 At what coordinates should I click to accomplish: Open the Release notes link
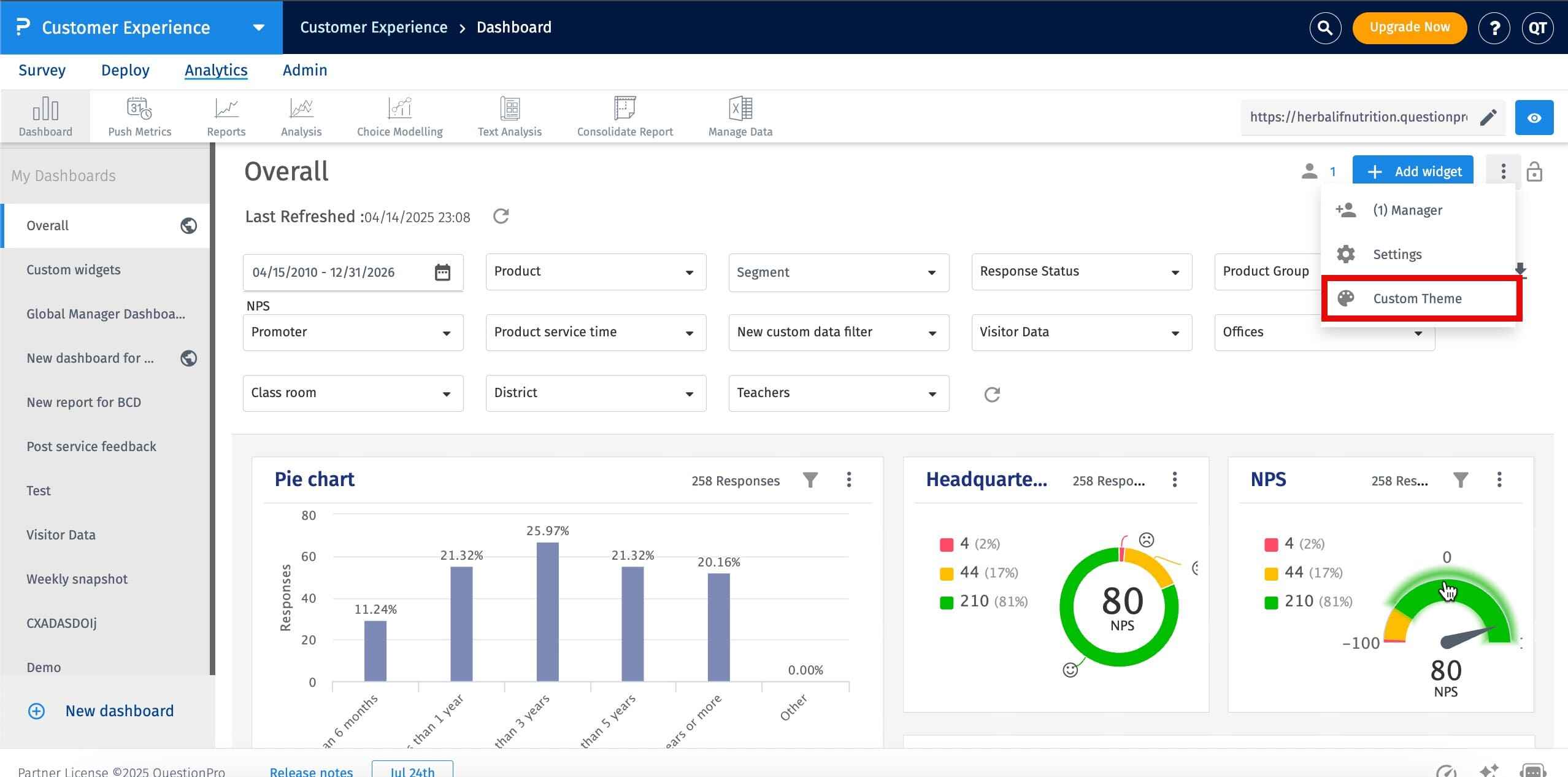311,771
